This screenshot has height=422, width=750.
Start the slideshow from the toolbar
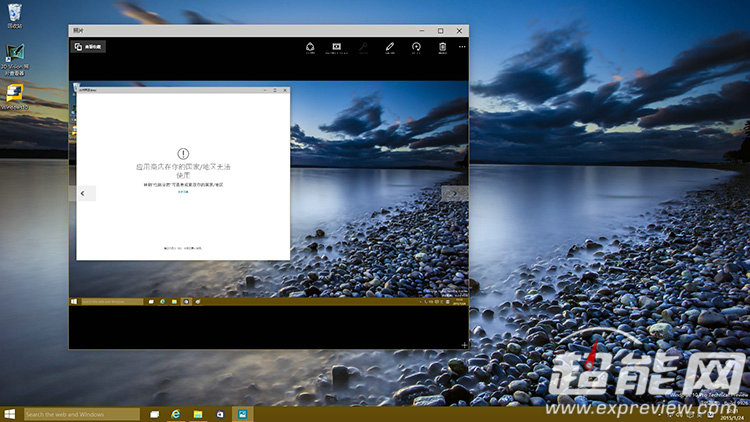coord(337,46)
